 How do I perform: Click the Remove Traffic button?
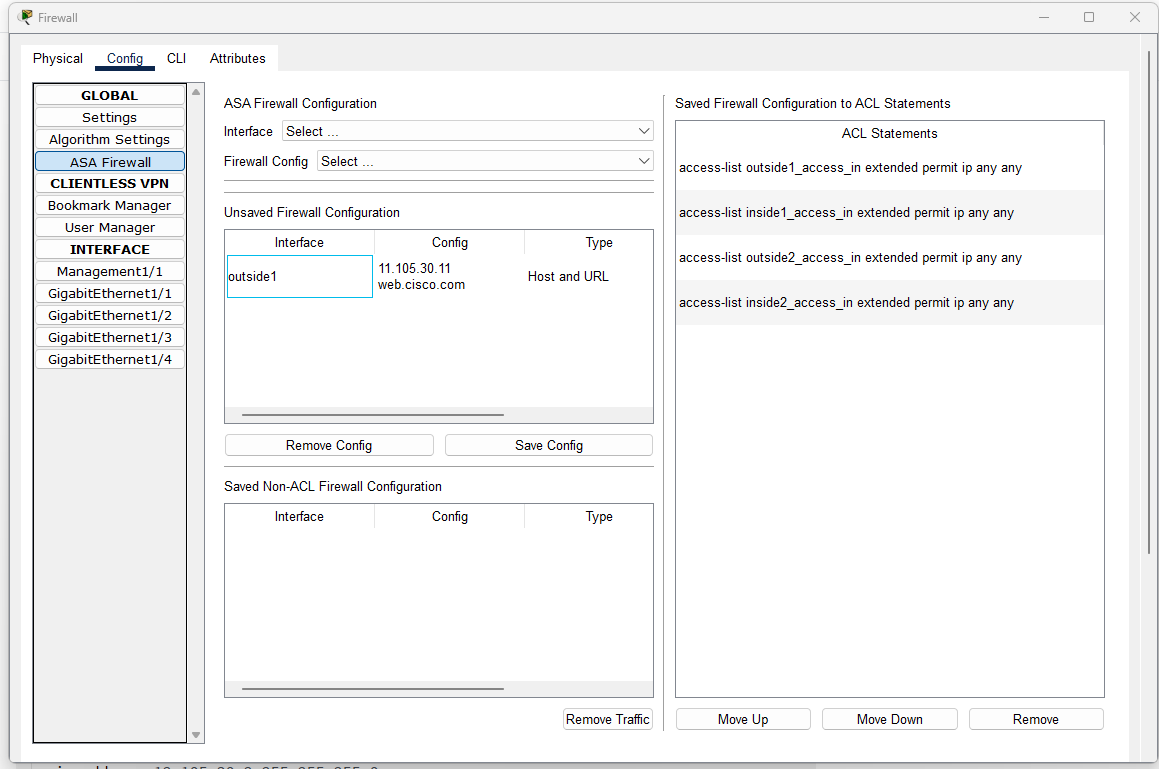coord(607,719)
